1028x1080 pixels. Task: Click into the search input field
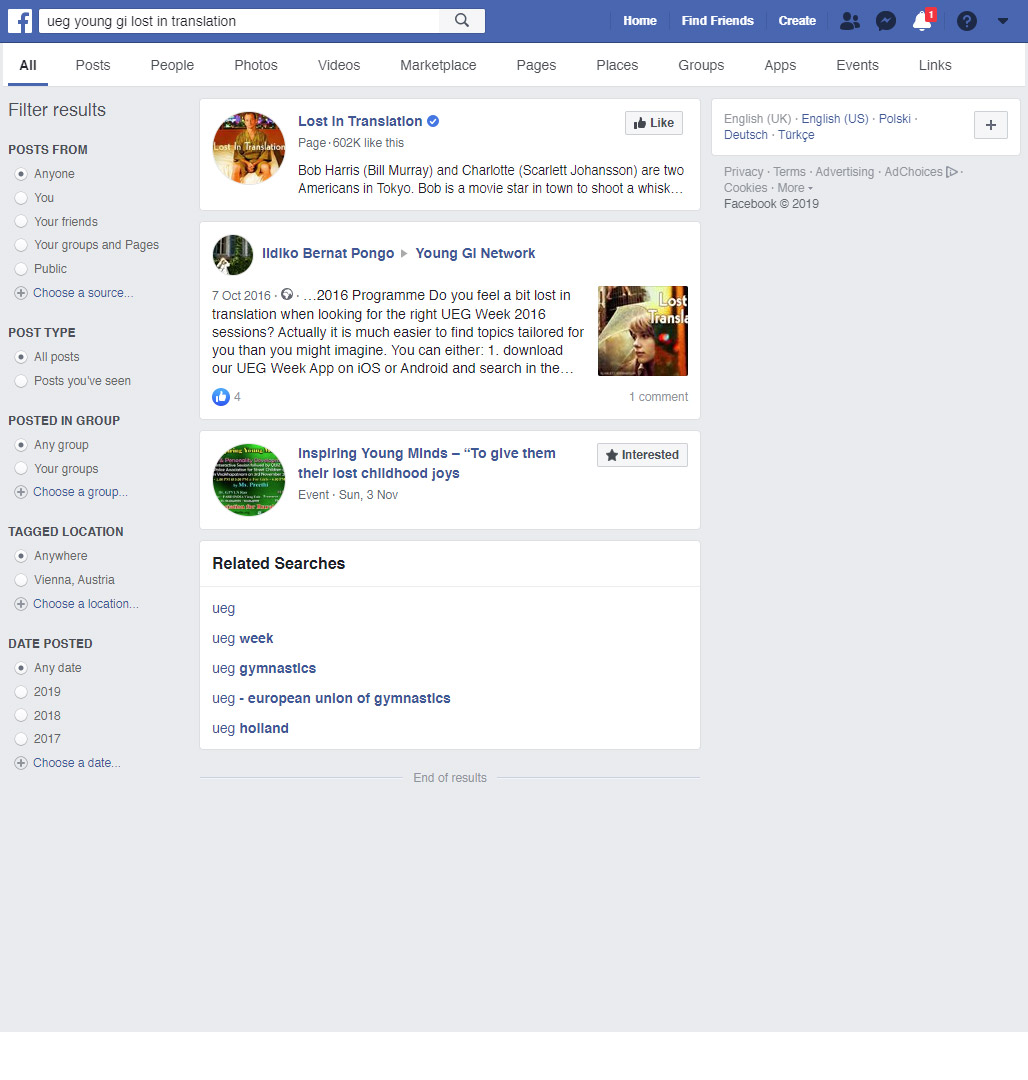coord(240,21)
